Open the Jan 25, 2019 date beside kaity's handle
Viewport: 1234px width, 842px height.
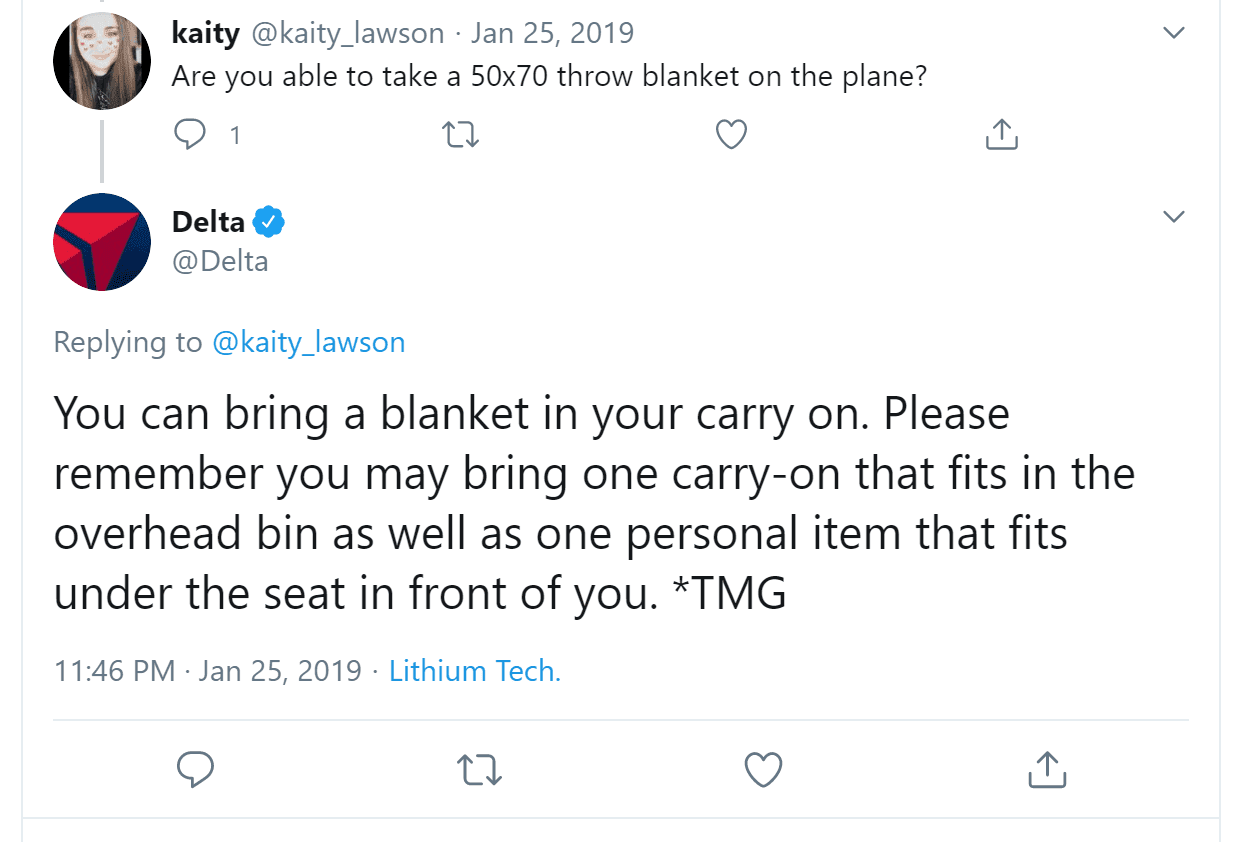tap(552, 33)
